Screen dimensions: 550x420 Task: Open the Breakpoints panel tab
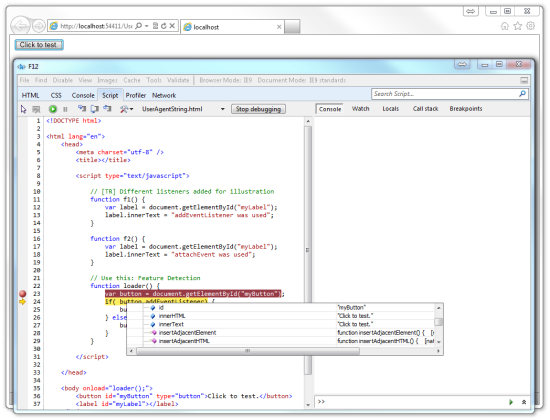click(466, 109)
